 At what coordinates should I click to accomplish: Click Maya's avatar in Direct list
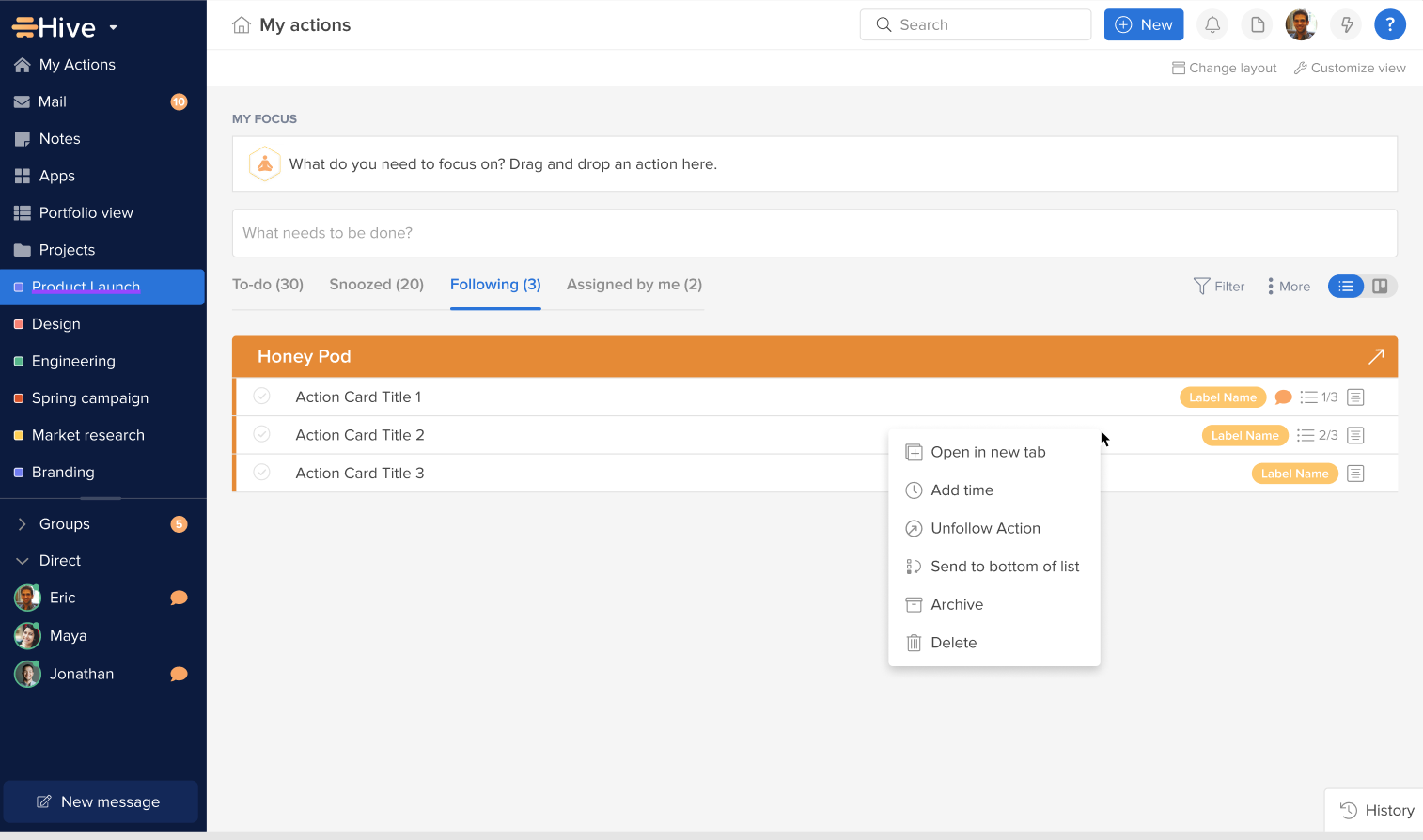pyautogui.click(x=27, y=636)
